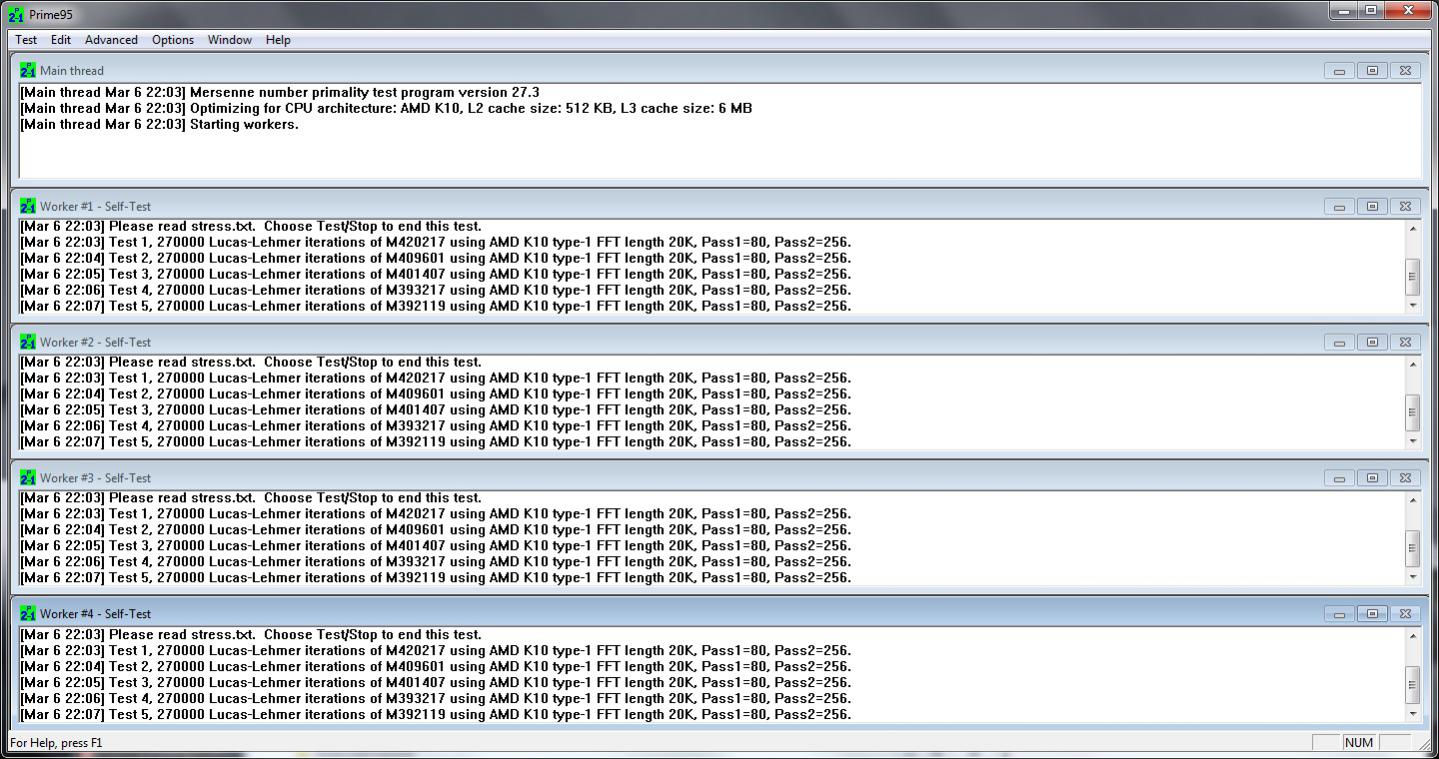Click Worker #4 'Test 4' M393217 line
1439x759 pixels.
436,698
